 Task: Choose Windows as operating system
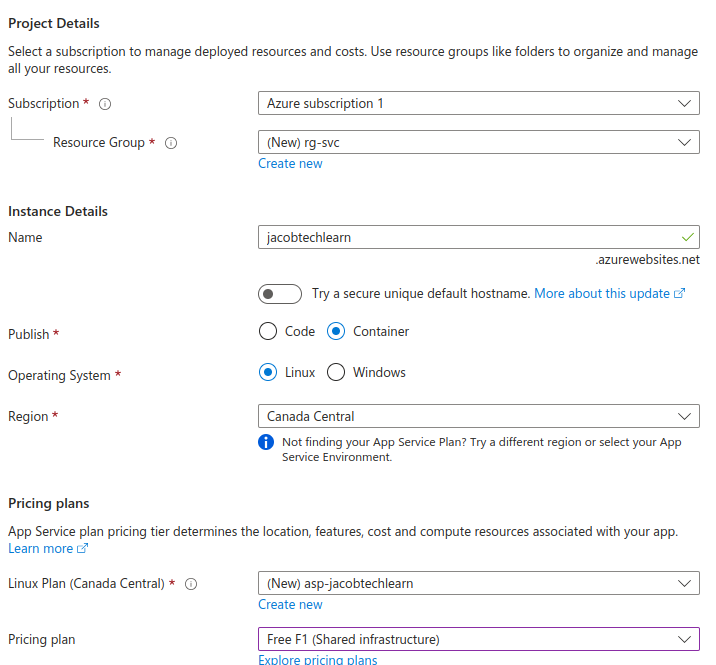[x=336, y=373]
